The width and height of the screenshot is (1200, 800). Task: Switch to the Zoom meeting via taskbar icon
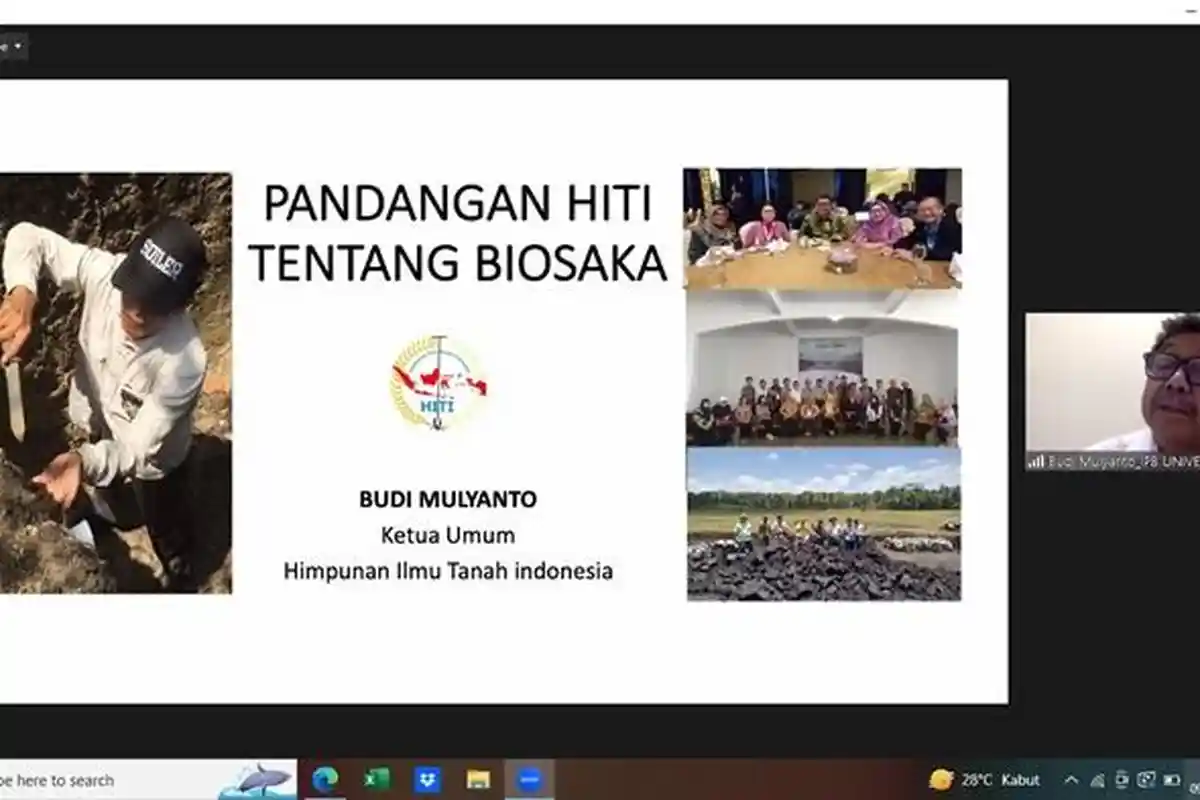pyautogui.click(x=530, y=779)
